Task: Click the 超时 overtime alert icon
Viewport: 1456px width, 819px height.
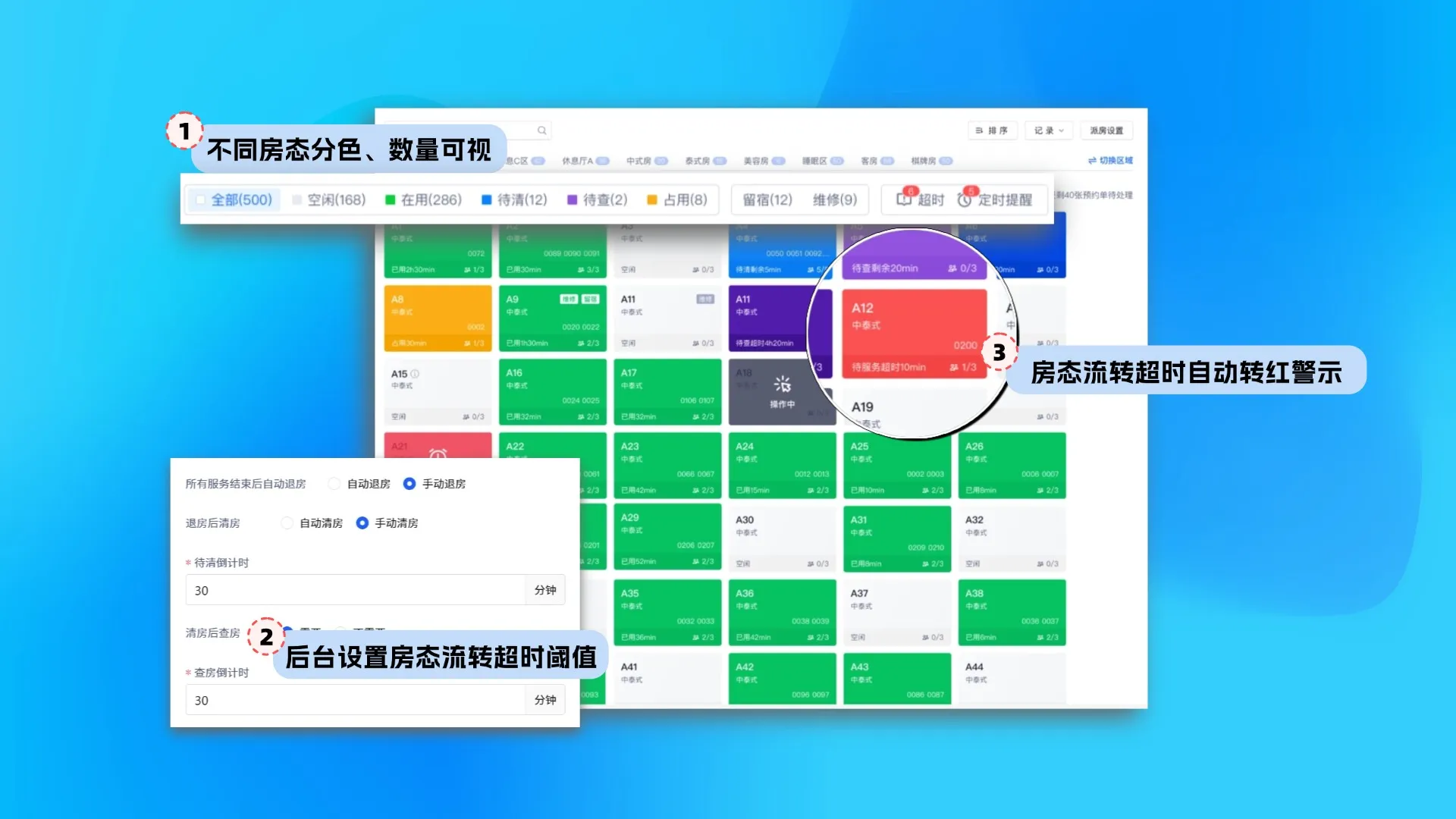Action: point(904,199)
